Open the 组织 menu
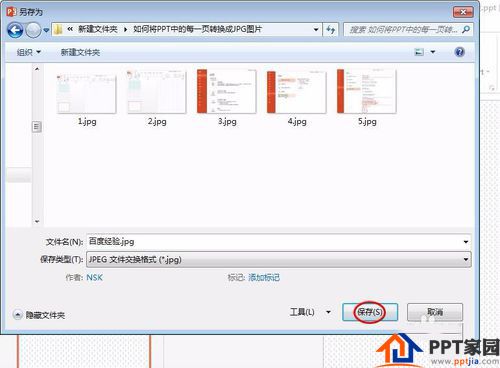500x368 pixels. [29, 52]
